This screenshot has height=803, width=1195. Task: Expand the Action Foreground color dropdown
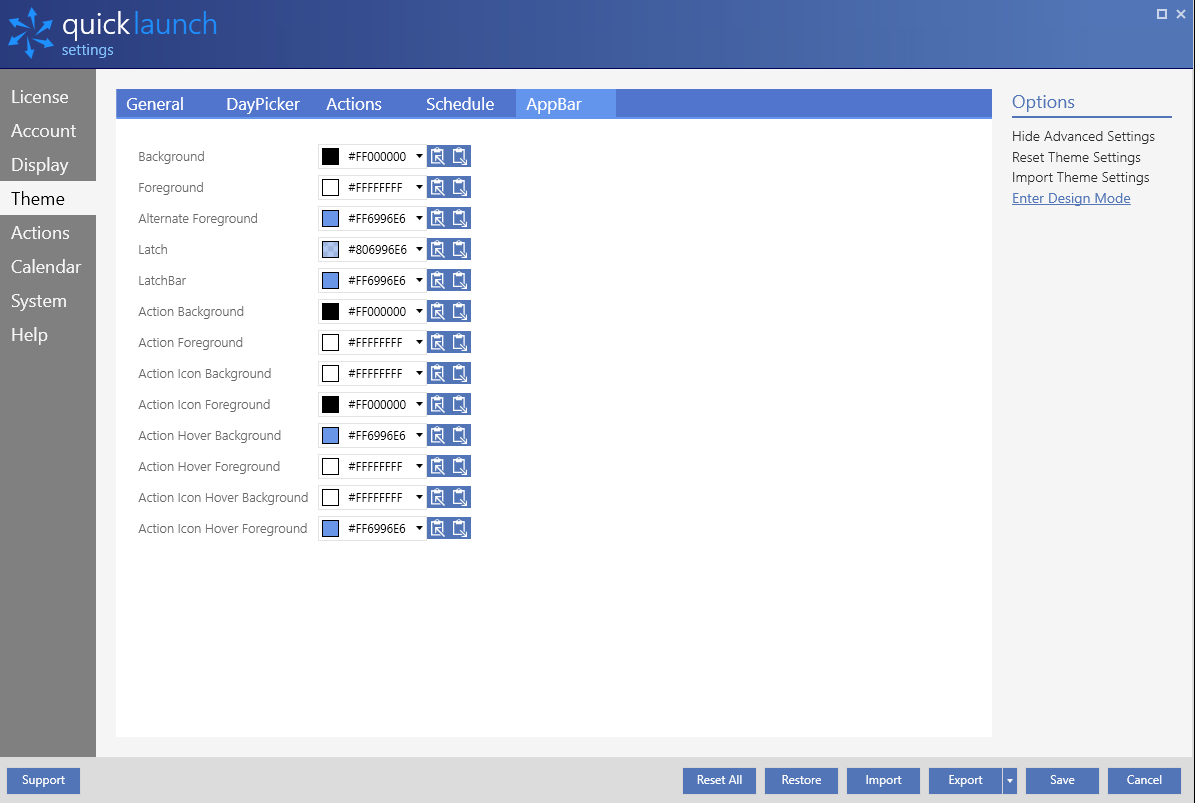pos(419,342)
